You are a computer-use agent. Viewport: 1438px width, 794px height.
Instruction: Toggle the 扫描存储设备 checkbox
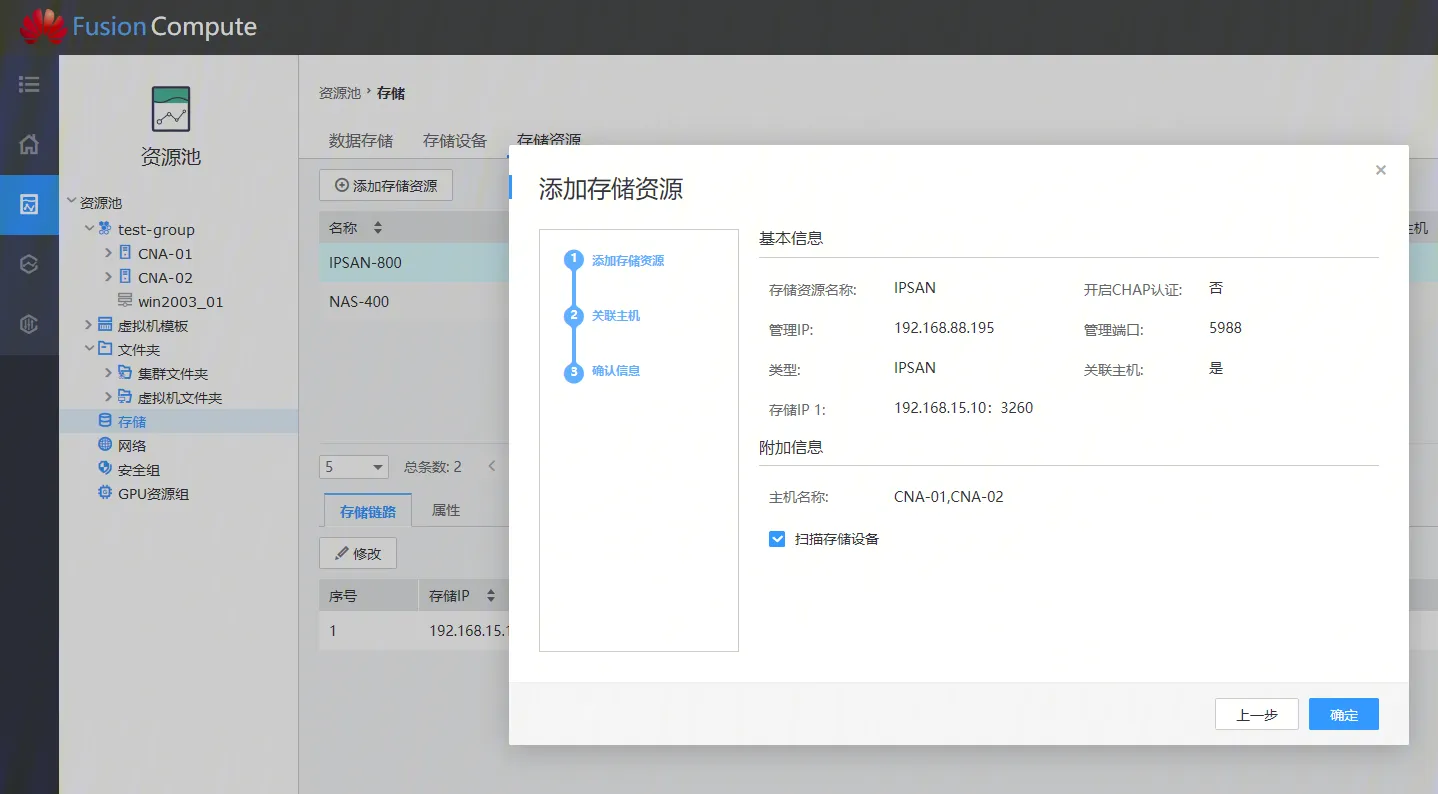coord(777,539)
